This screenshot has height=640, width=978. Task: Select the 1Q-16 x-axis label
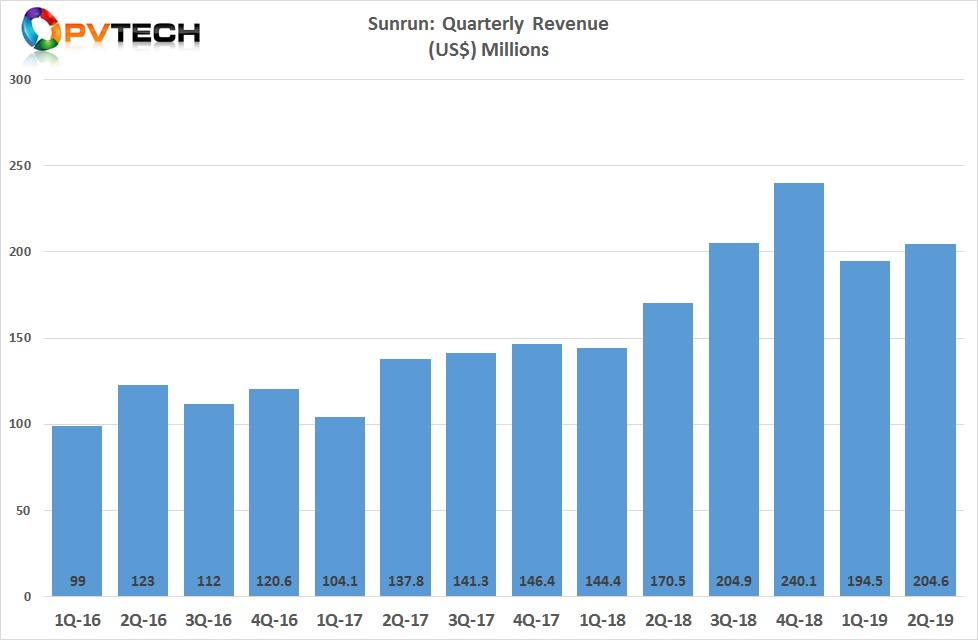(x=77, y=620)
